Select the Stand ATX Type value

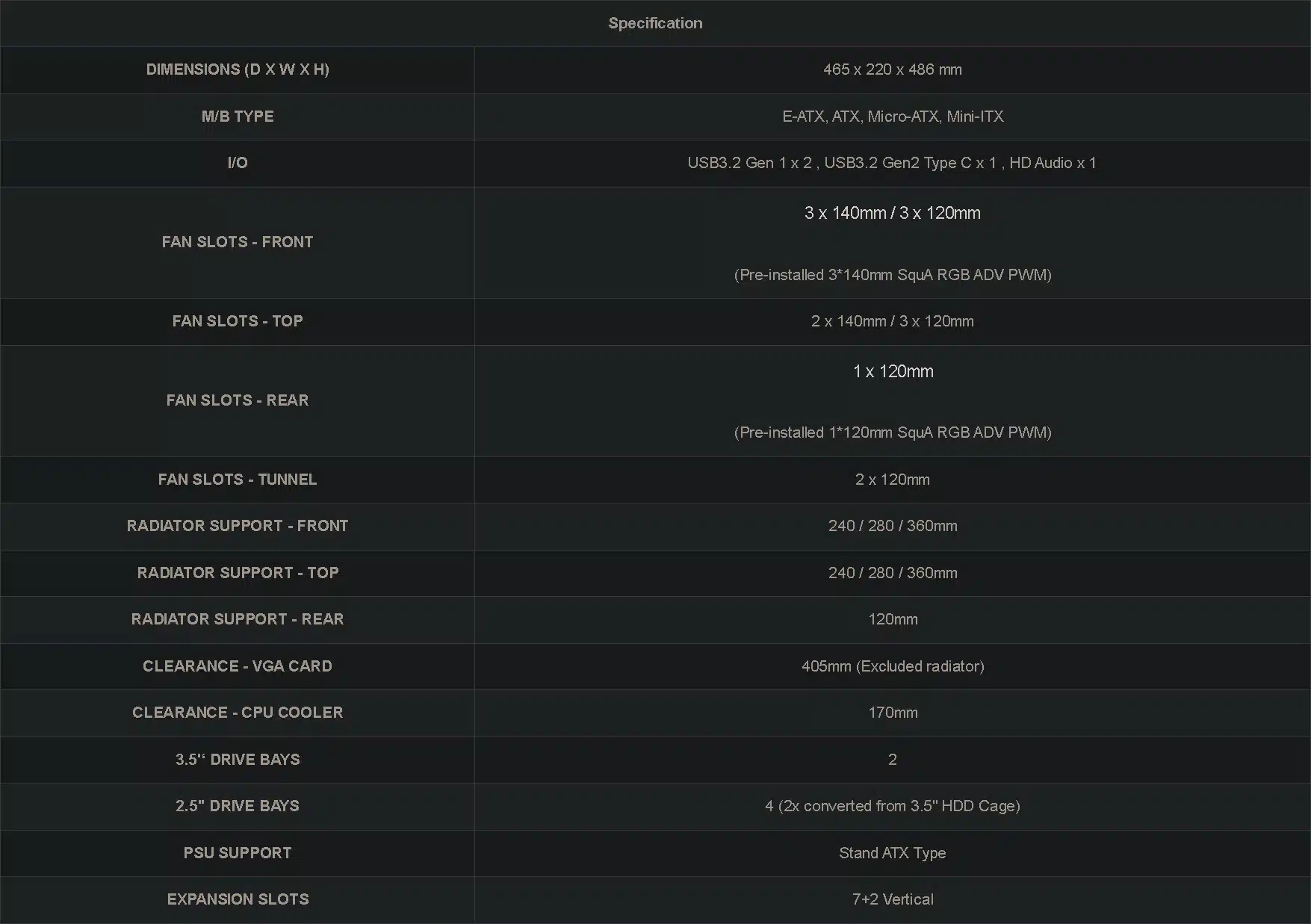[892, 853]
